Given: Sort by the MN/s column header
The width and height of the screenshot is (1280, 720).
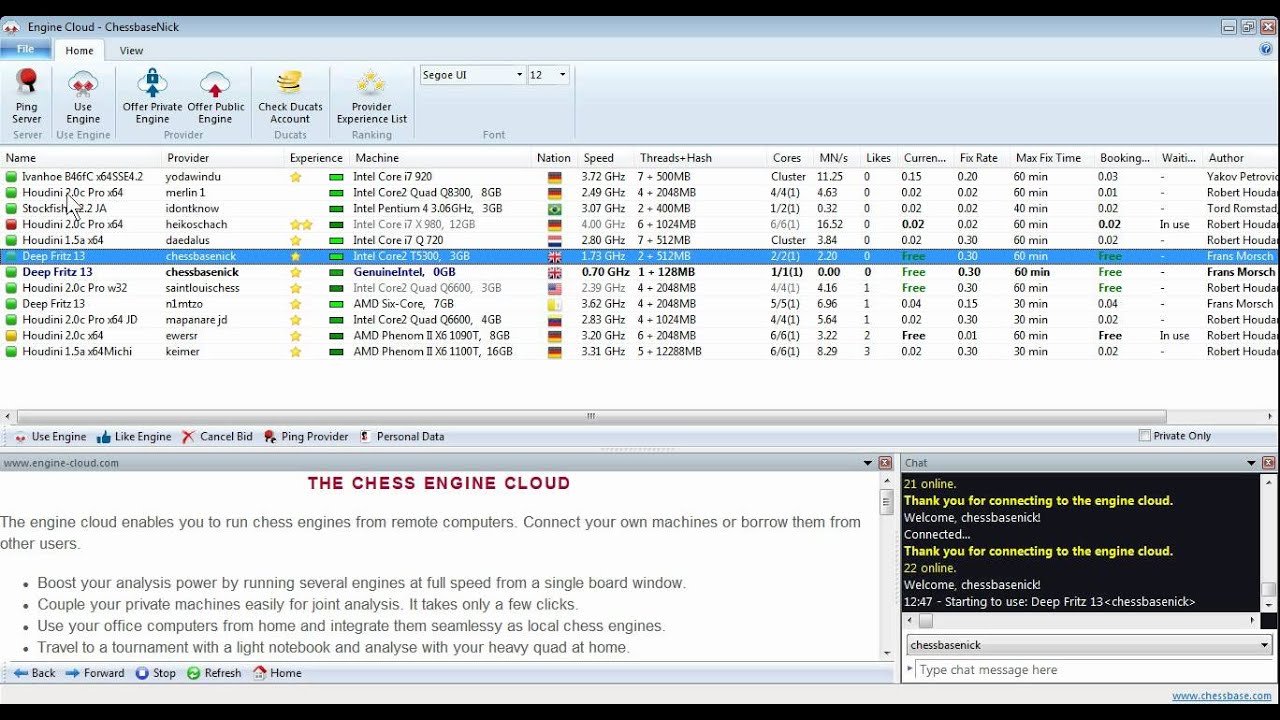Looking at the screenshot, I should pyautogui.click(x=838, y=158).
